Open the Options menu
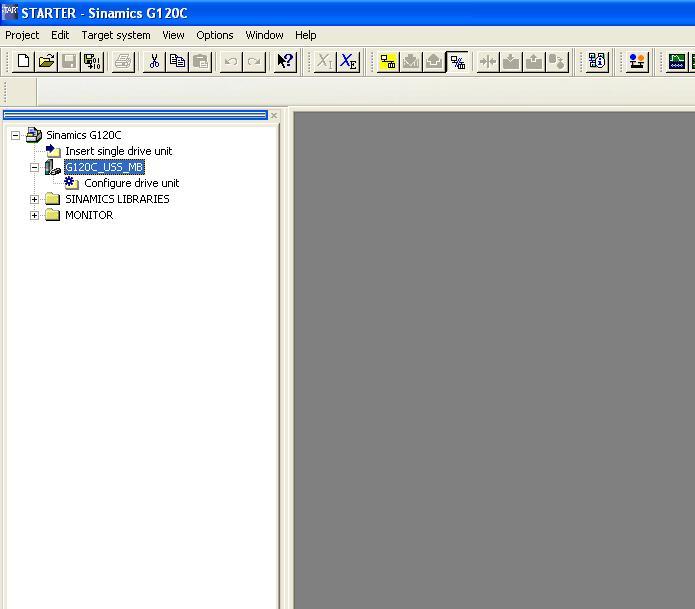Image resolution: width=695 pixels, height=609 pixels. (x=215, y=35)
